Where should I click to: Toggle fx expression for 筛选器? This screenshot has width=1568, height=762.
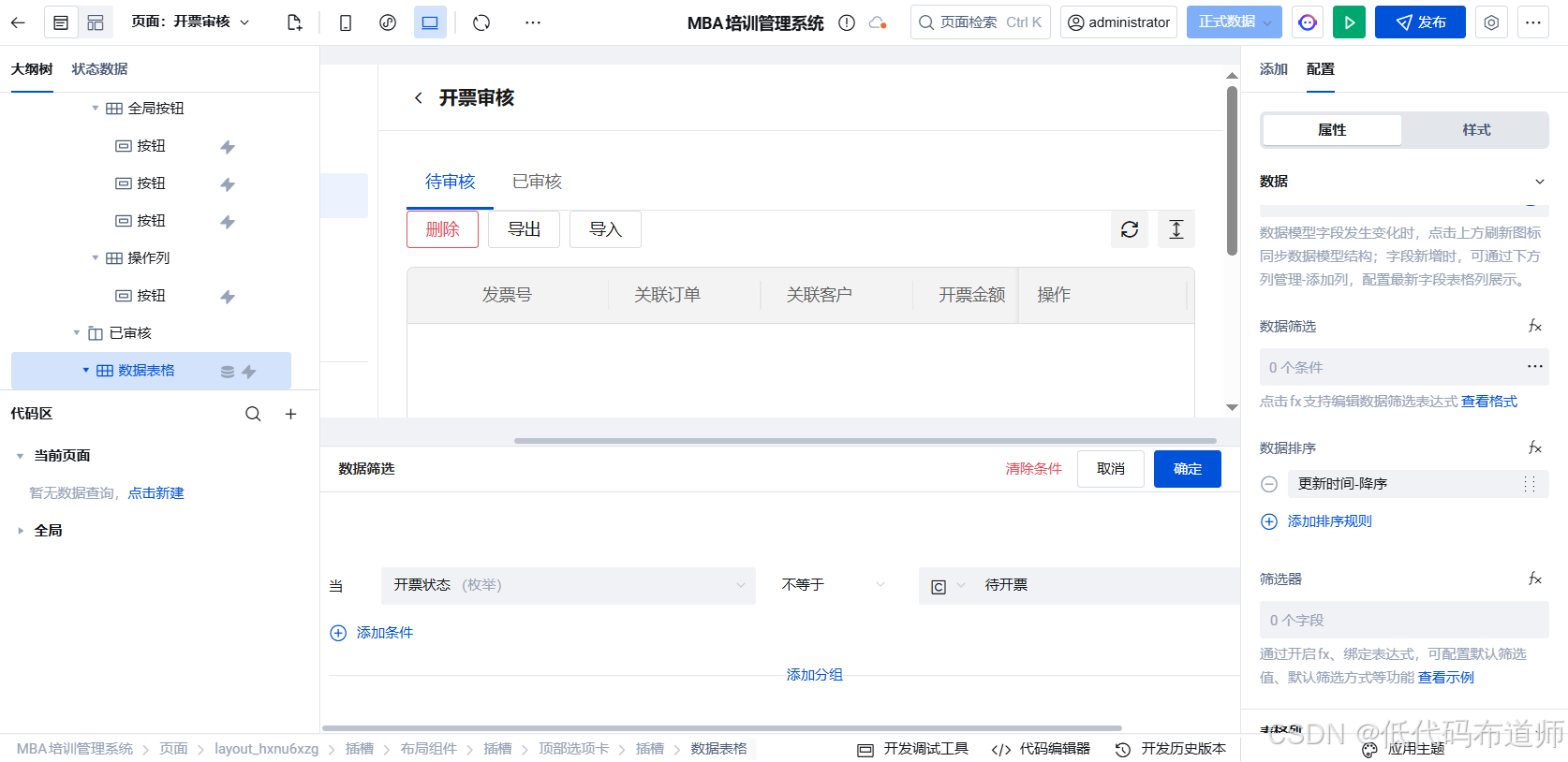[1535, 579]
